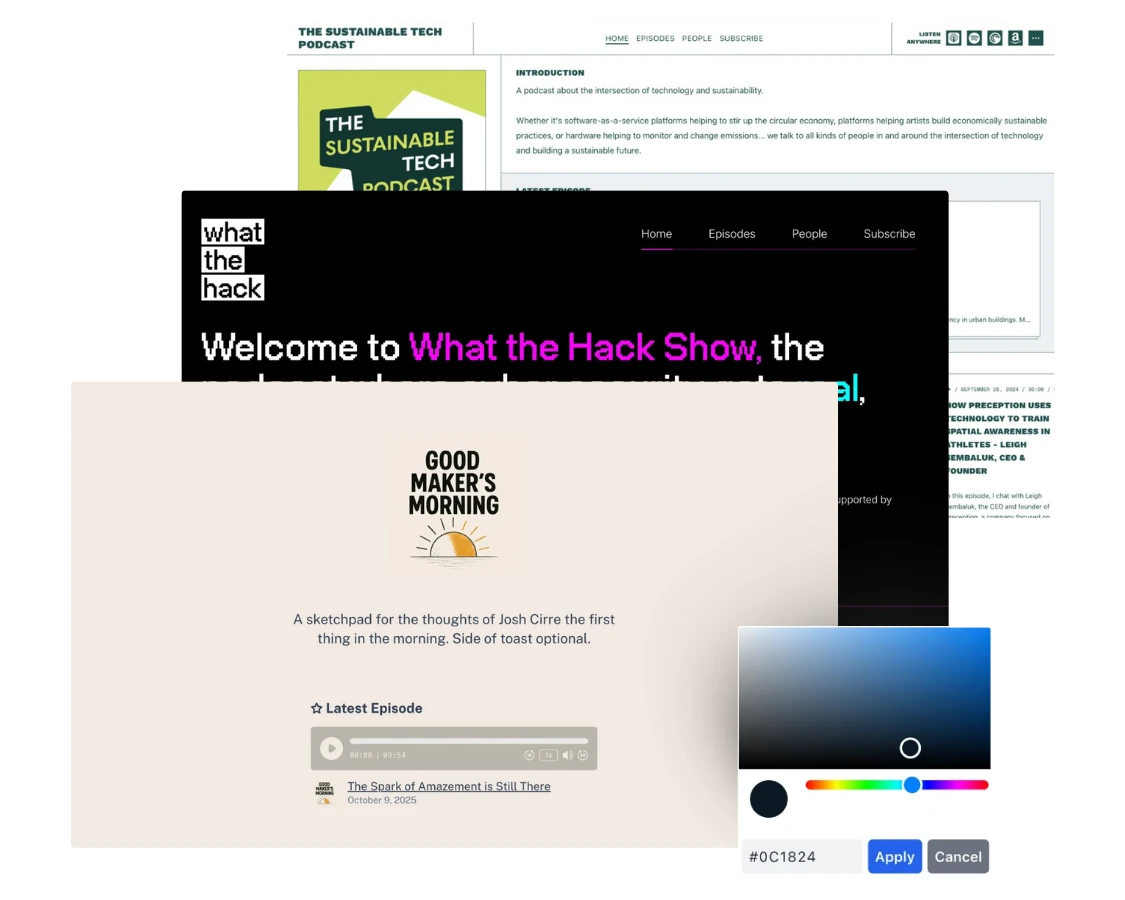Screen dimensions: 1125x900
Task: Select Episodes tab on What the Hack site
Action: coord(732,234)
